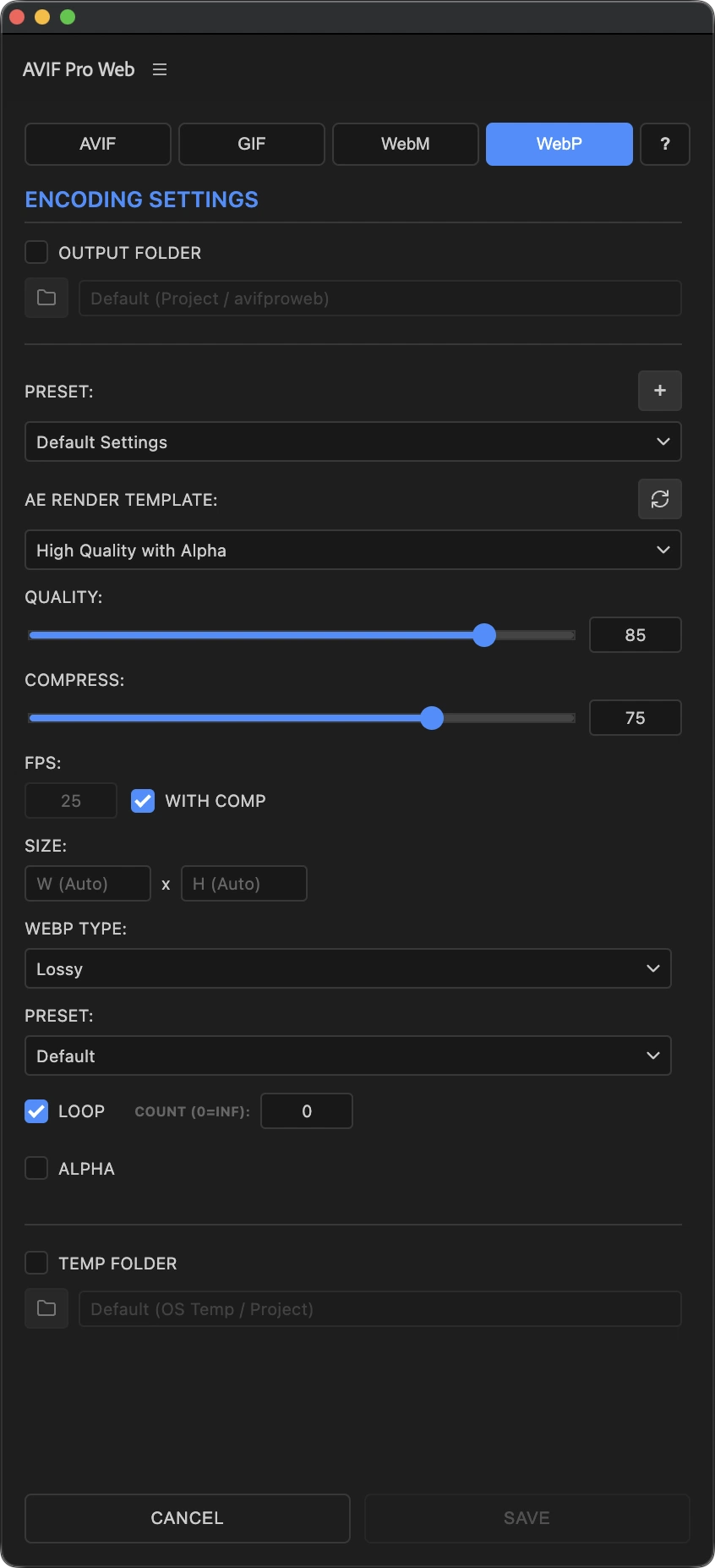The width and height of the screenshot is (715, 1568).
Task: Click the Temp Folder browse folder icon
Action: 46,1308
